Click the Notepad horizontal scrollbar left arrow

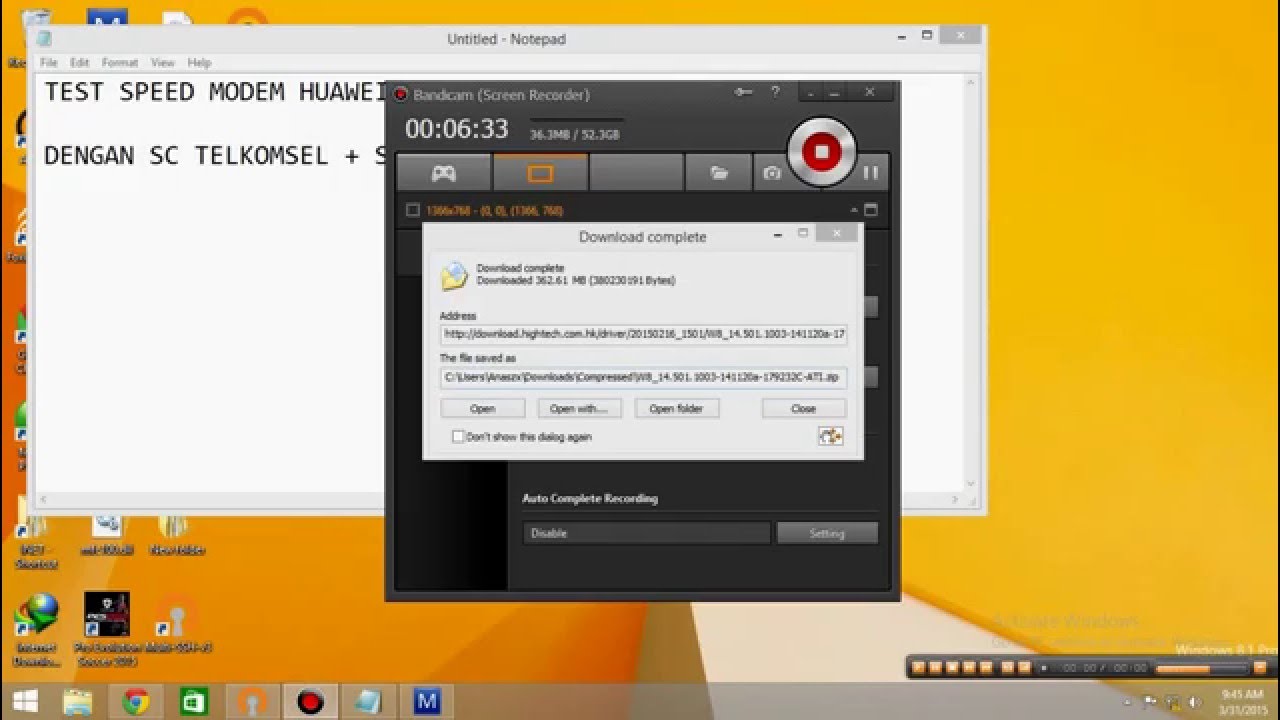pyautogui.click(x=45, y=499)
